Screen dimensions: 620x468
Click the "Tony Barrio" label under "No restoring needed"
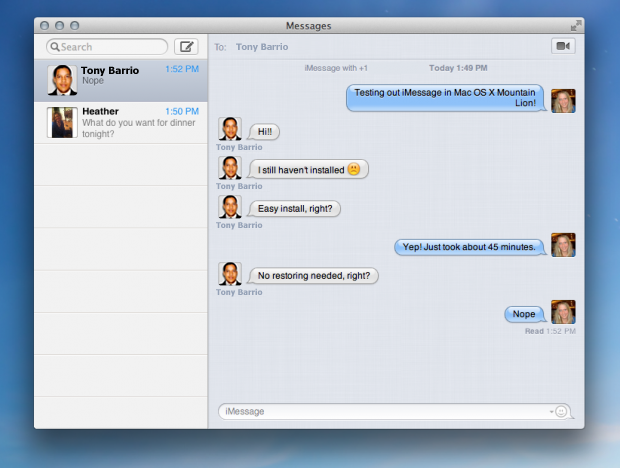click(239, 292)
